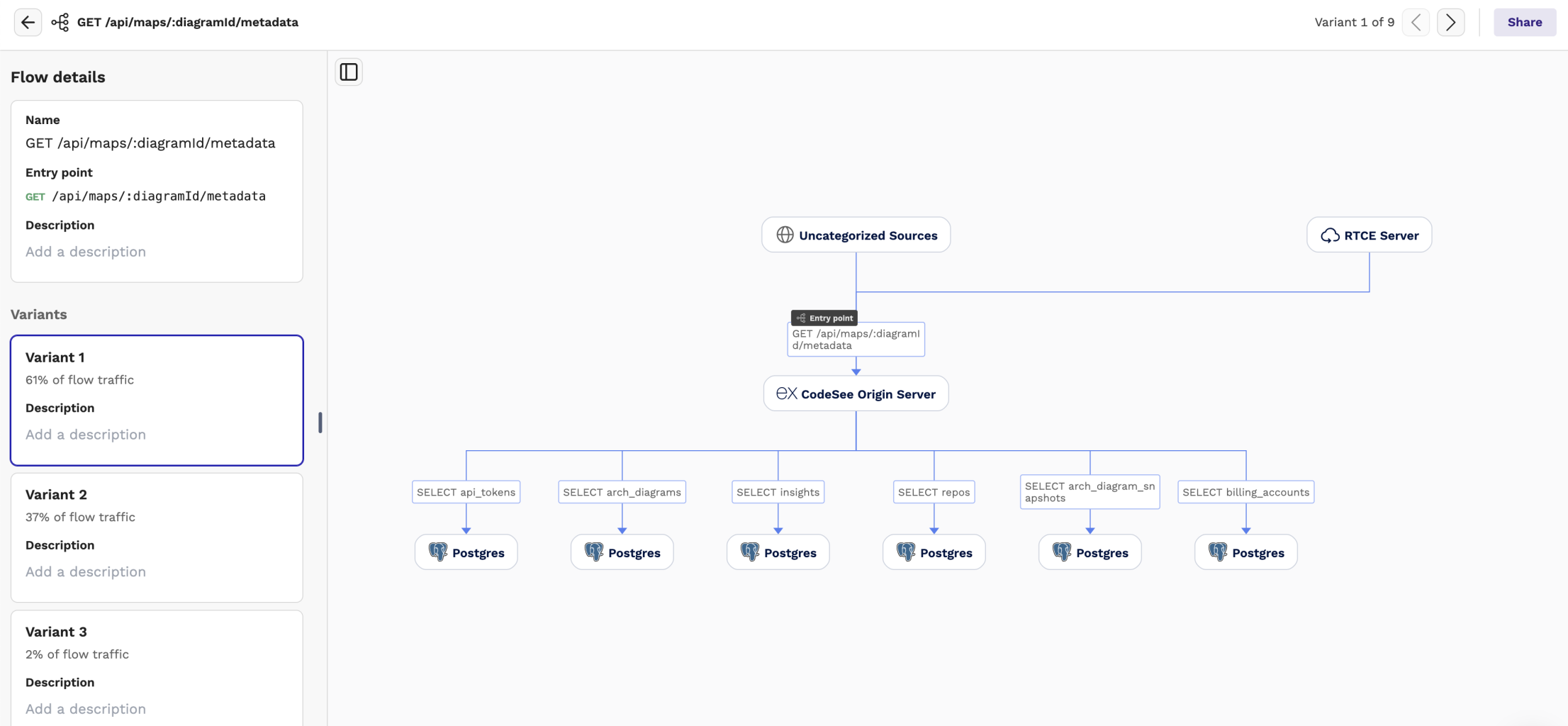Select Postgres elephant icon under SELECT insights
The image size is (1568, 726).
tap(750, 552)
